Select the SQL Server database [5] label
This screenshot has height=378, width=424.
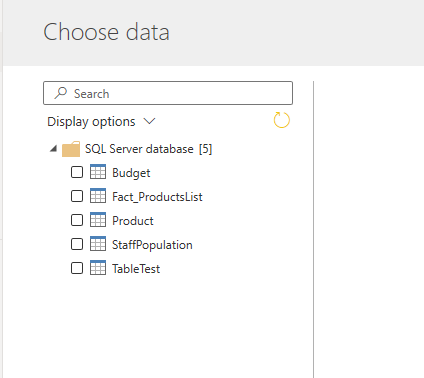point(148,149)
